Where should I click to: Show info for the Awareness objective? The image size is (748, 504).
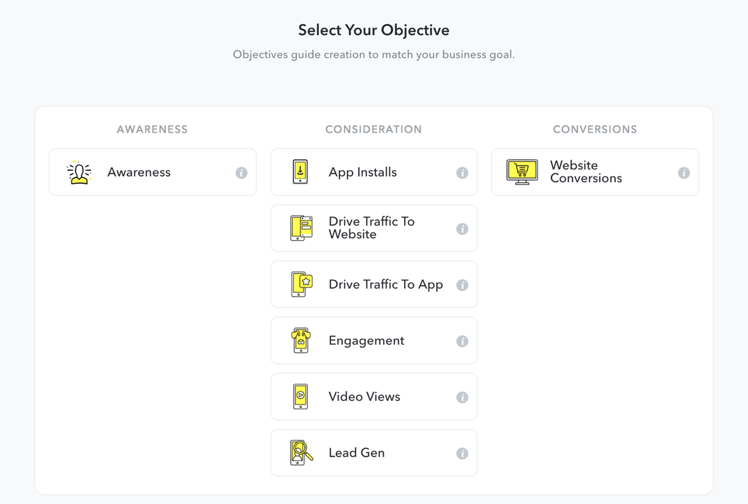pos(241,173)
